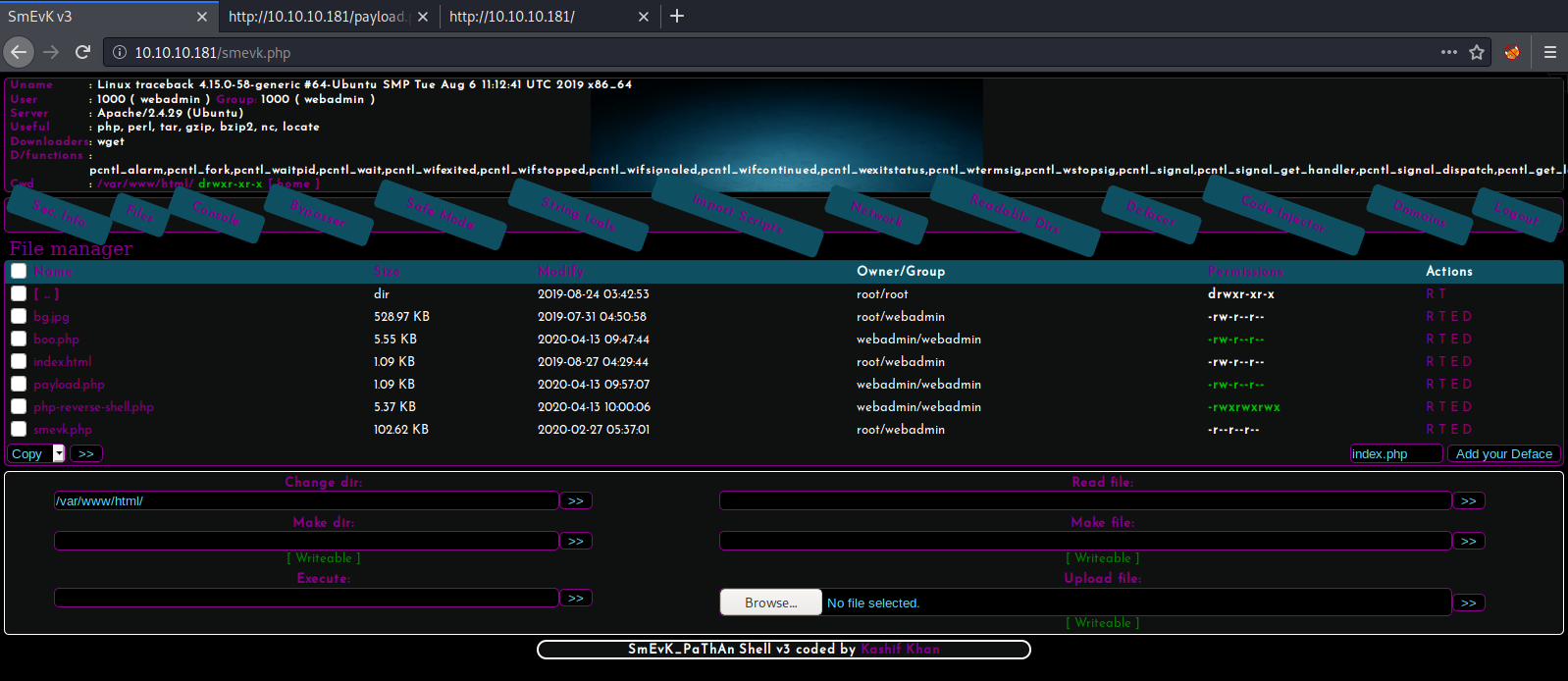Viewport: 1568px width, 681px height.
Task: Open a new browser tab
Action: coord(677,16)
